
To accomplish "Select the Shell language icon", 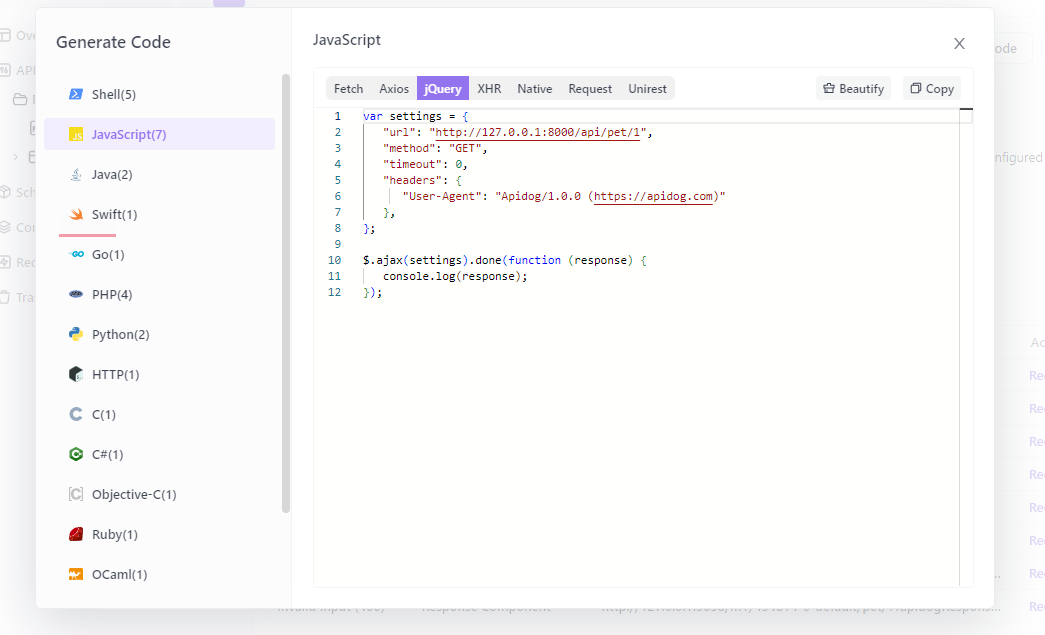I will [x=76, y=94].
